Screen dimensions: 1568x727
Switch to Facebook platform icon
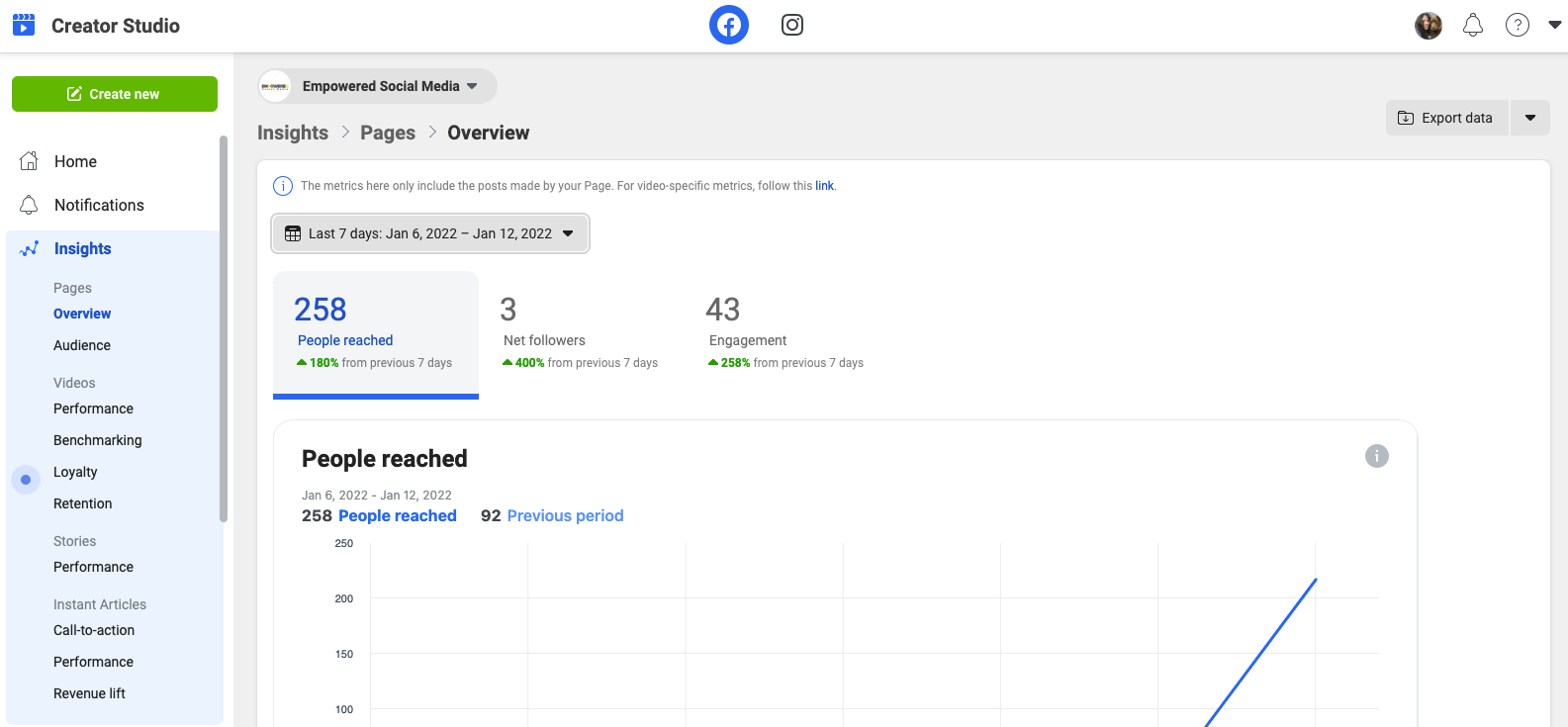coord(729,25)
